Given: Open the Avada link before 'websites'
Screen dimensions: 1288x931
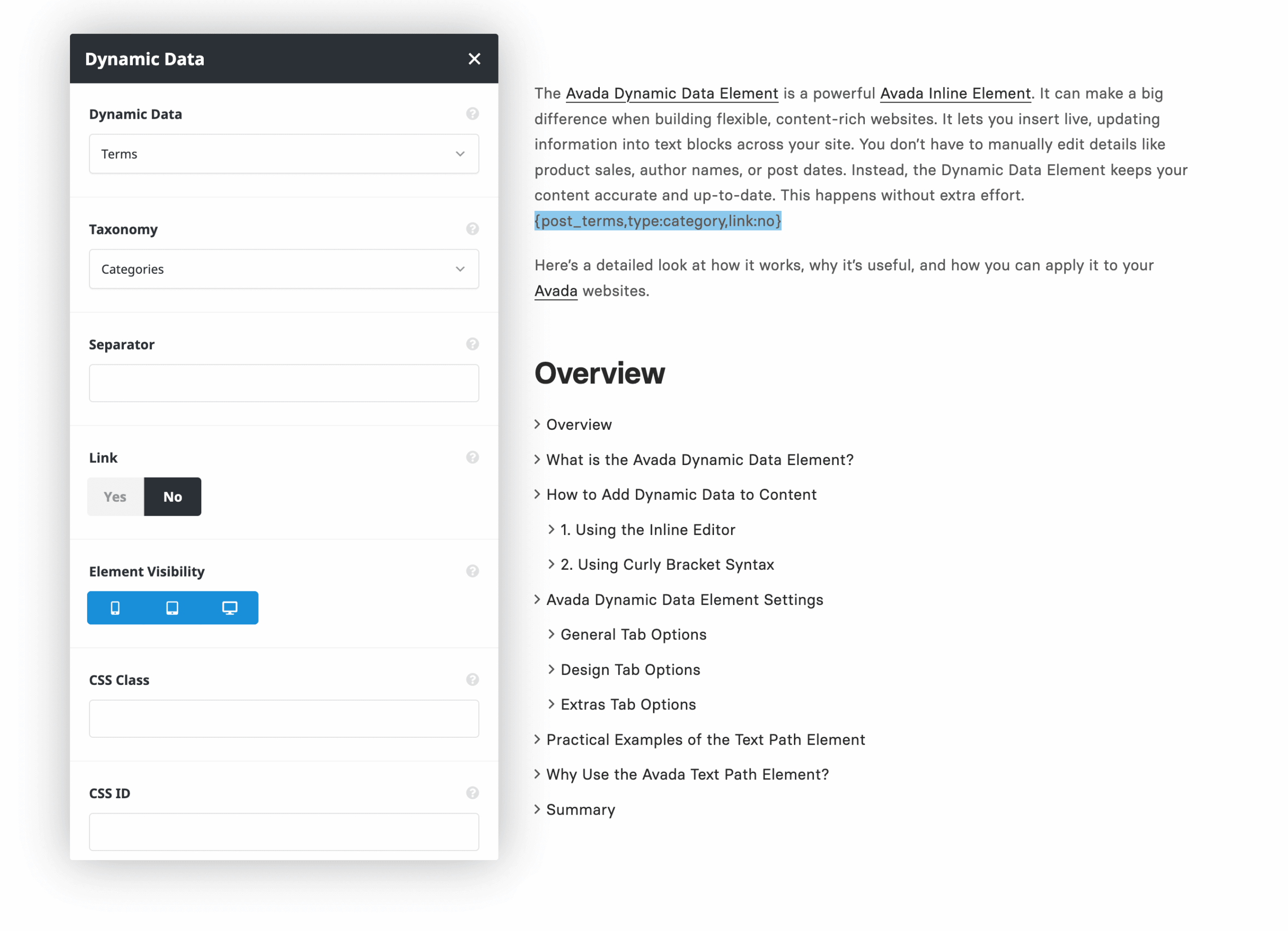Looking at the screenshot, I should point(556,291).
